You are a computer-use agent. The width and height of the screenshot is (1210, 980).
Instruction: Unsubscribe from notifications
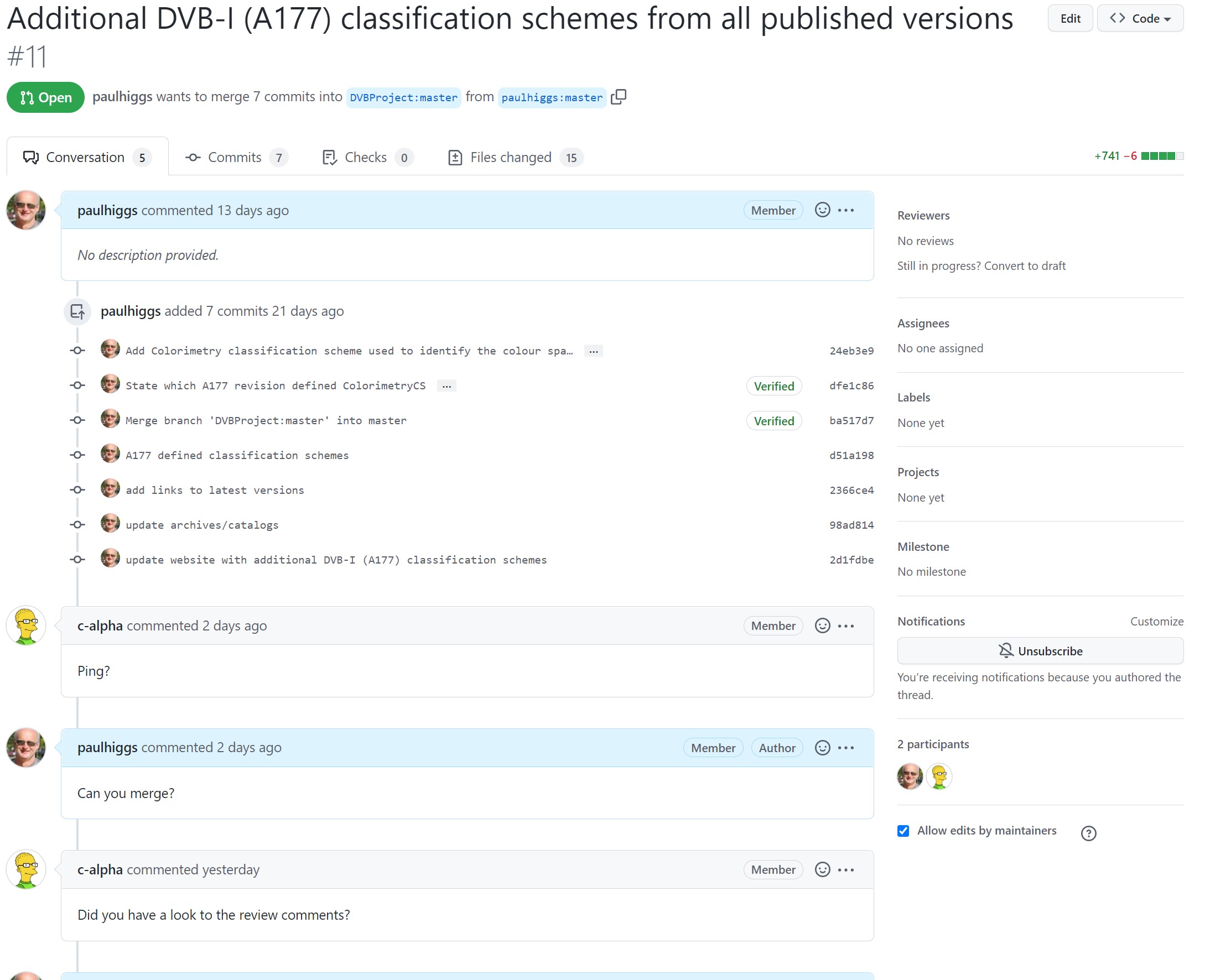(x=1040, y=650)
